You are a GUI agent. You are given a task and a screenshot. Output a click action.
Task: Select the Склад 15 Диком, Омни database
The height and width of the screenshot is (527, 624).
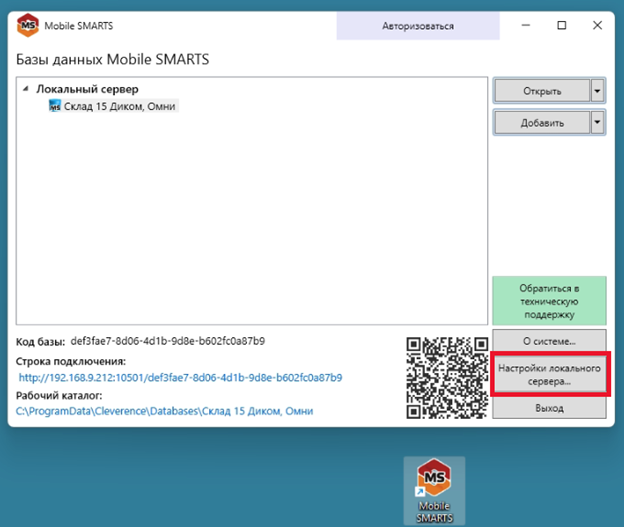coord(120,106)
